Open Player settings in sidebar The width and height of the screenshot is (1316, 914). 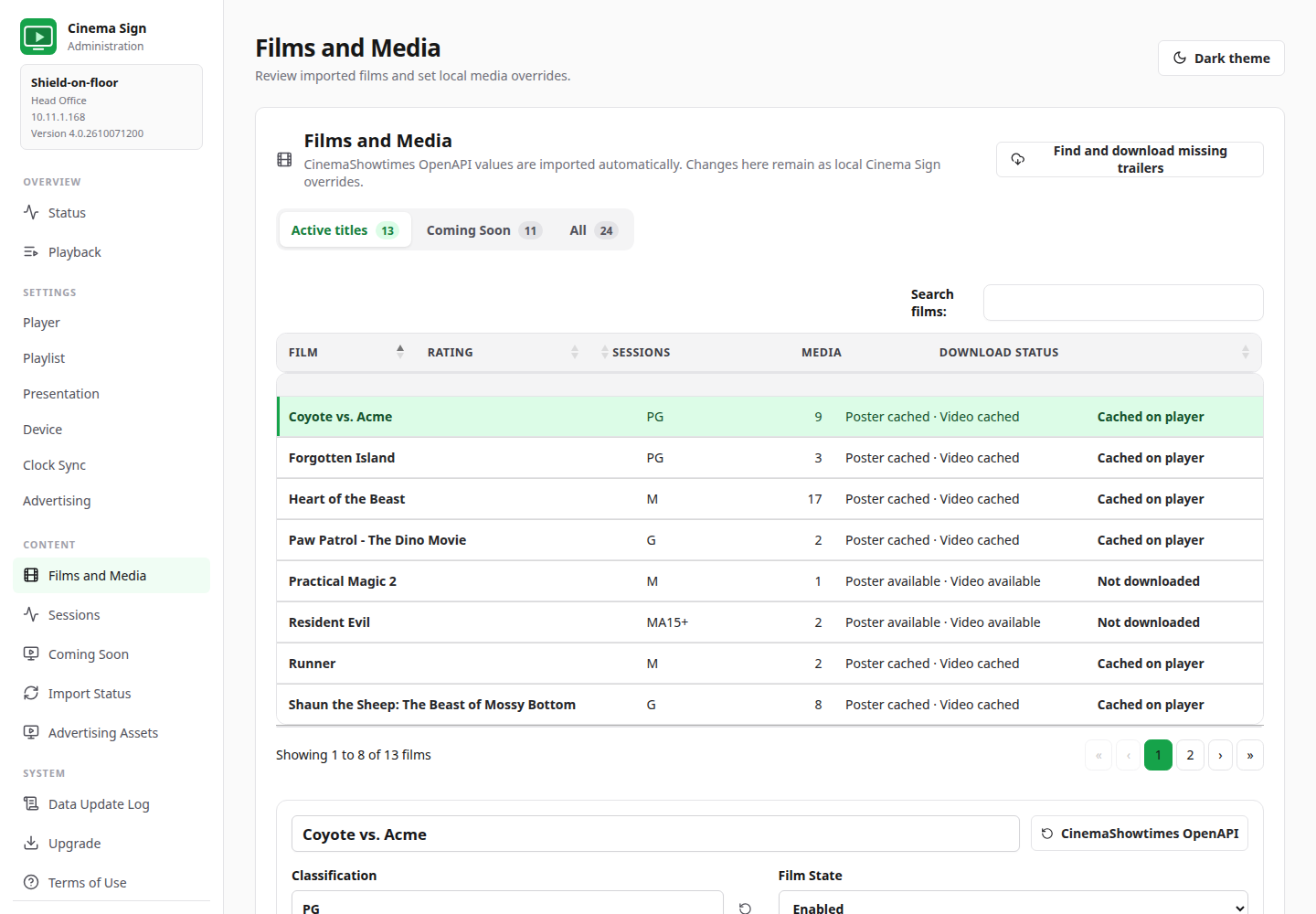tap(111, 323)
